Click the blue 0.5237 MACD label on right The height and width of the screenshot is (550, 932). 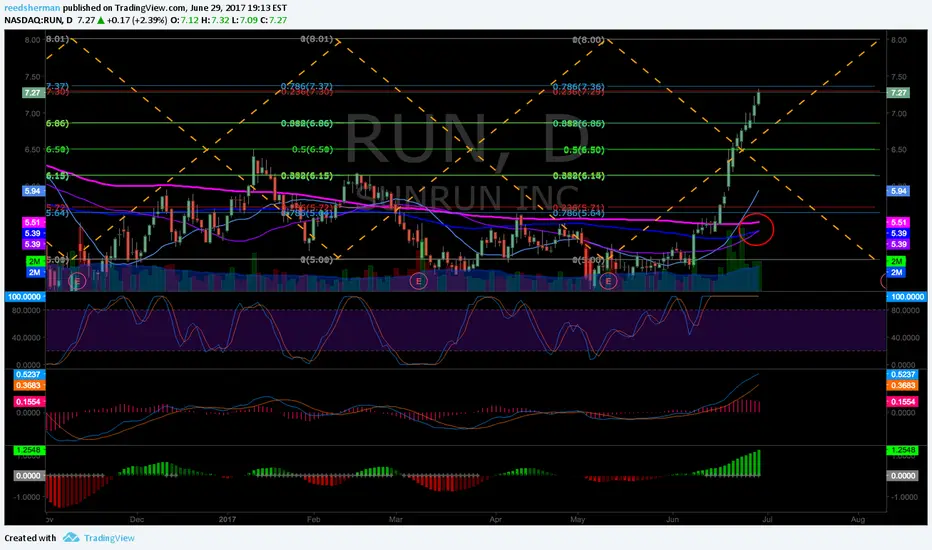point(902,374)
